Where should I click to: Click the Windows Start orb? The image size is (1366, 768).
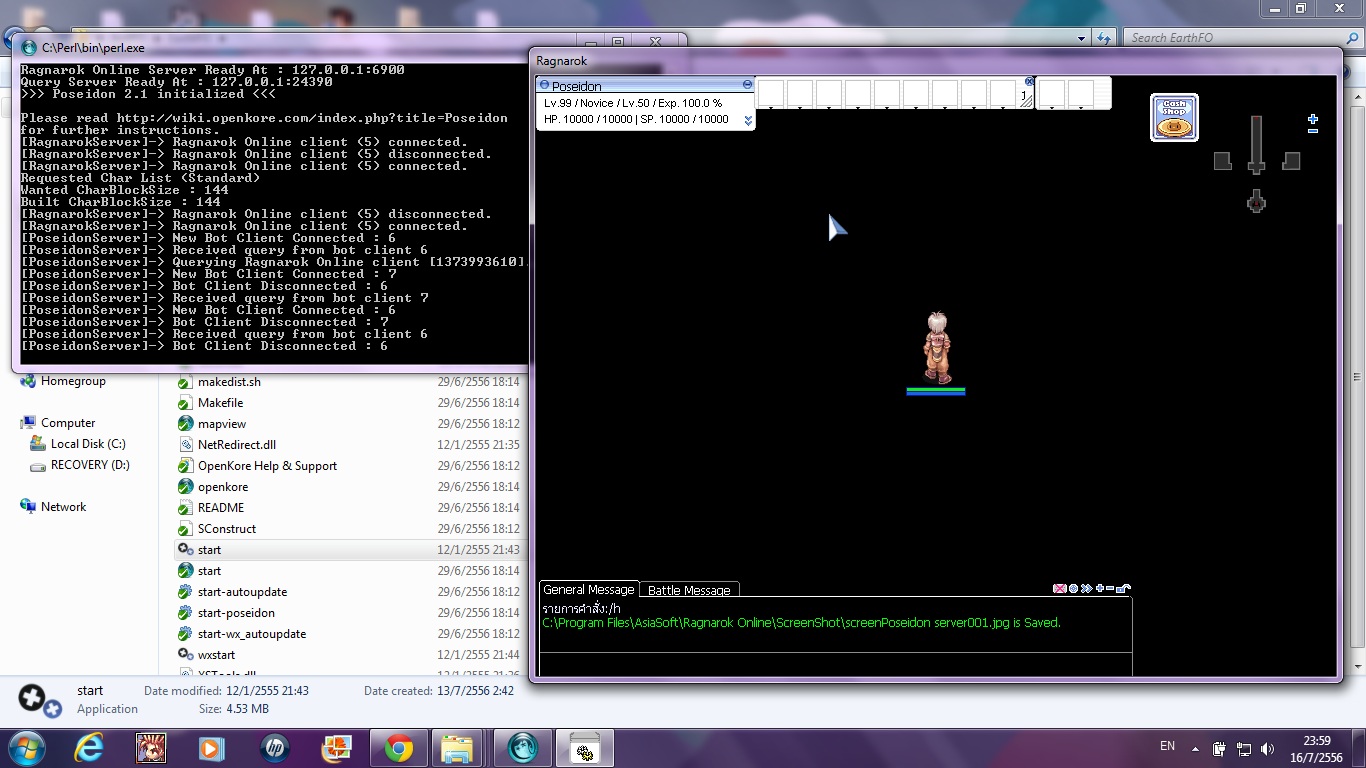point(27,747)
